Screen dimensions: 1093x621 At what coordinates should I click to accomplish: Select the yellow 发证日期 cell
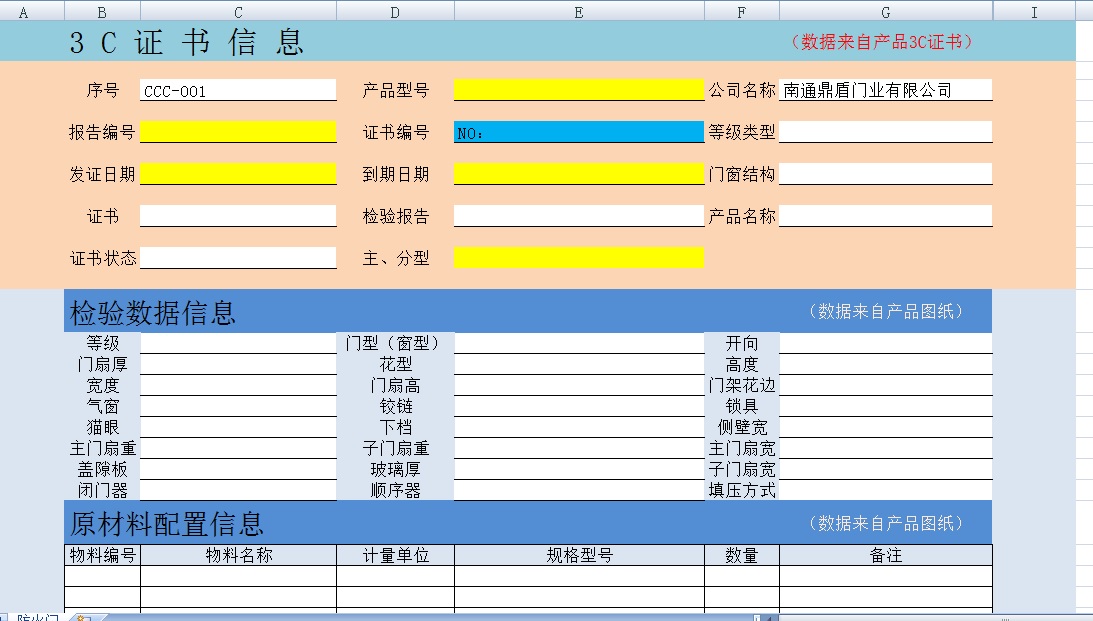tap(238, 174)
